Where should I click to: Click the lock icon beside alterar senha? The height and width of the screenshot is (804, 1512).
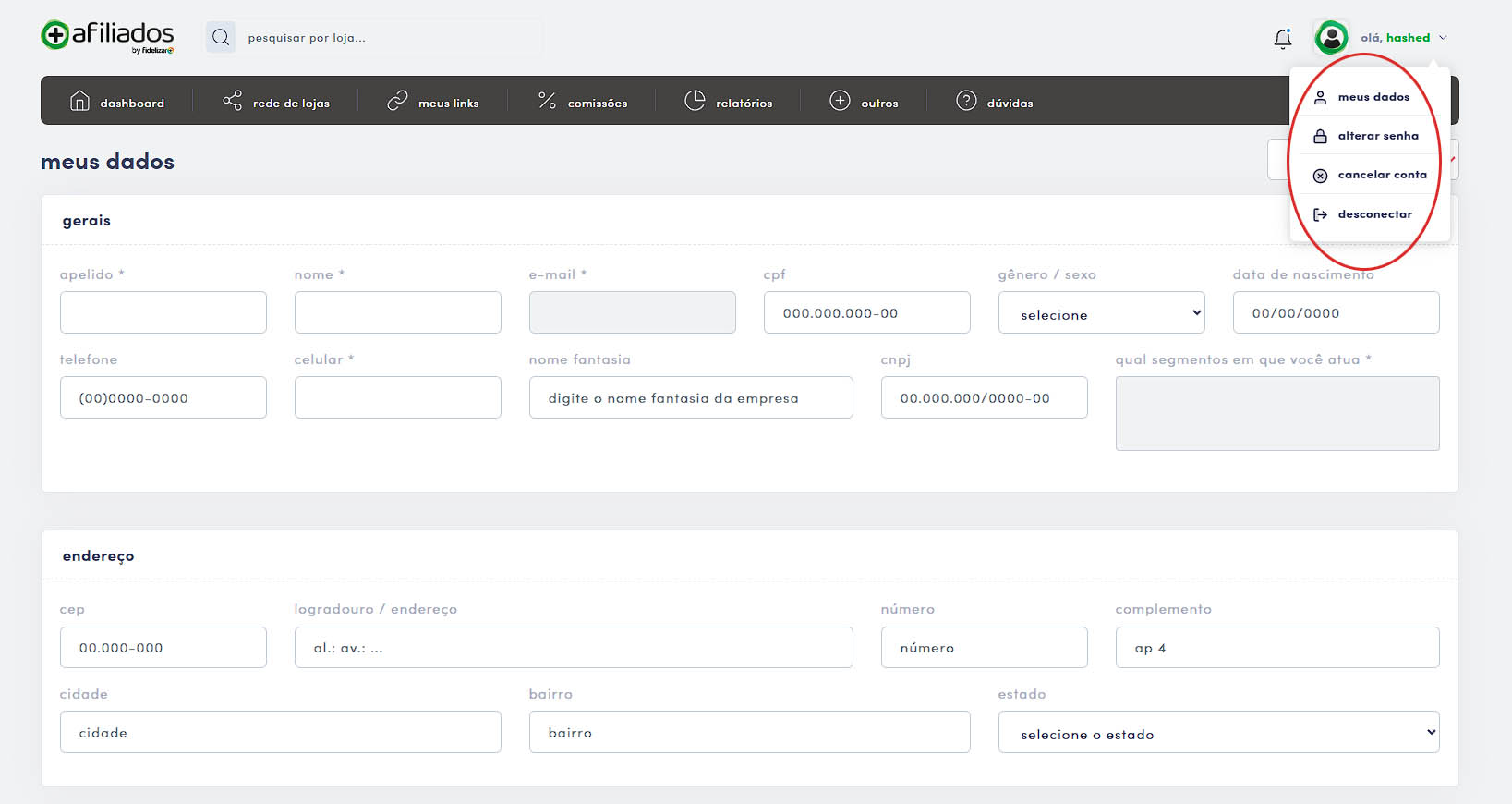[1320, 136]
